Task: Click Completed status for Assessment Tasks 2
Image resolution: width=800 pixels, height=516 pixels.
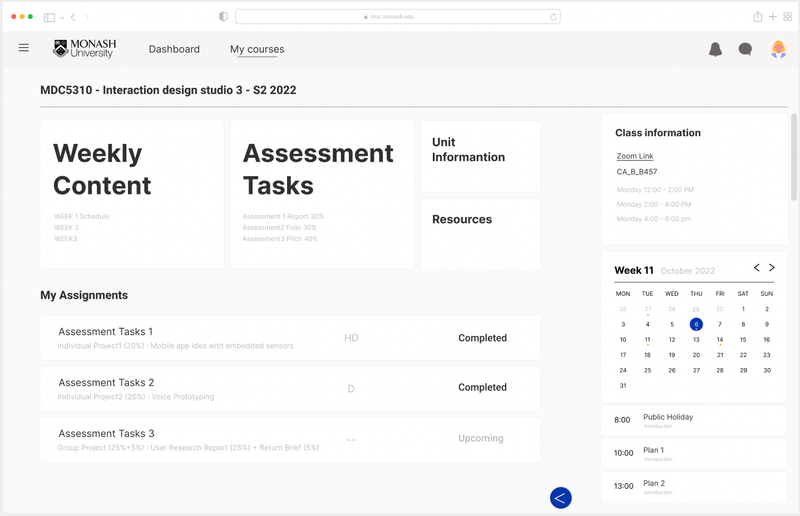Action: point(482,387)
